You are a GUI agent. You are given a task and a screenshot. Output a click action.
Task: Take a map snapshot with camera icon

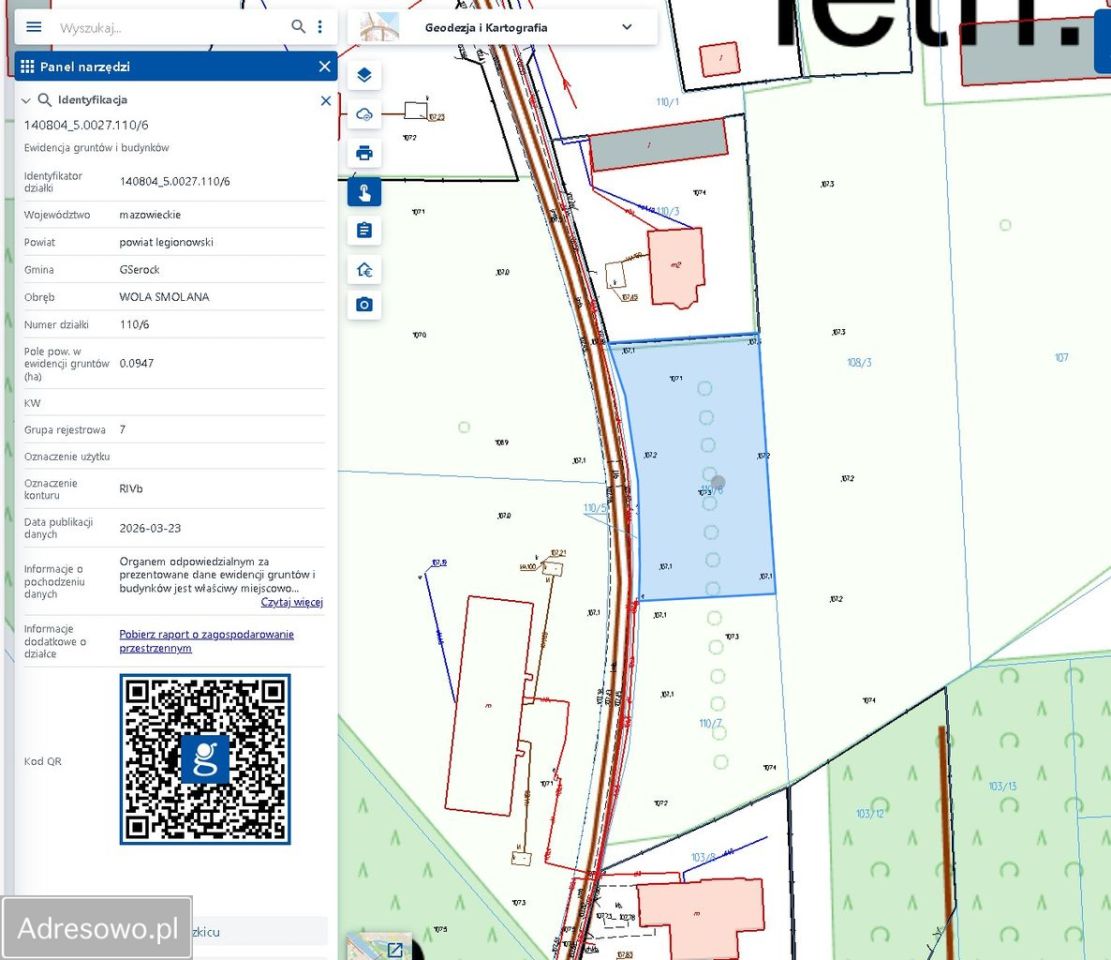pos(364,305)
